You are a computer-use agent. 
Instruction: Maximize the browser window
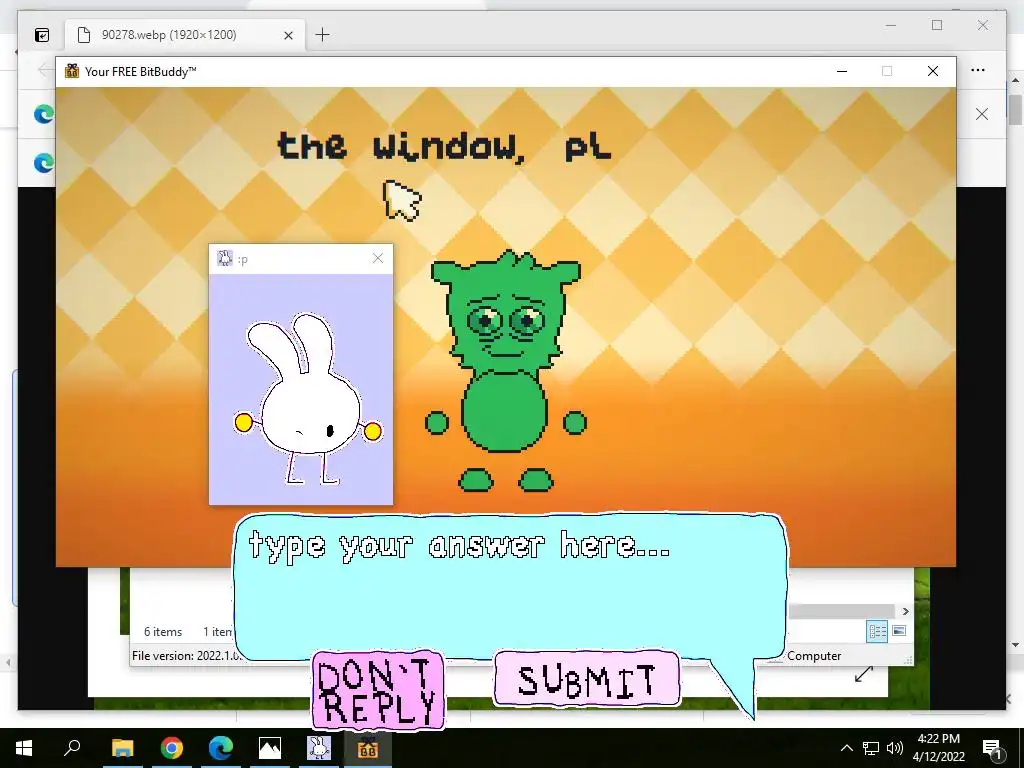[937, 25]
